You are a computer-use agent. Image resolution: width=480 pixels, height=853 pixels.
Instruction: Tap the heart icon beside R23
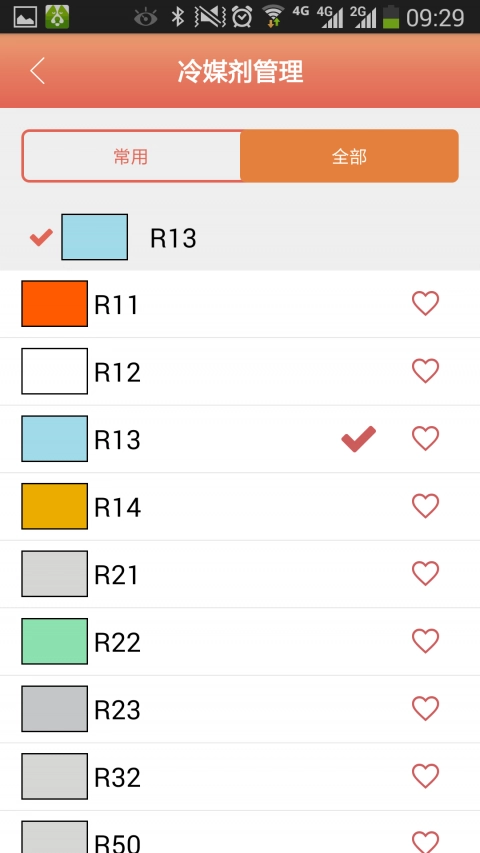(x=425, y=708)
